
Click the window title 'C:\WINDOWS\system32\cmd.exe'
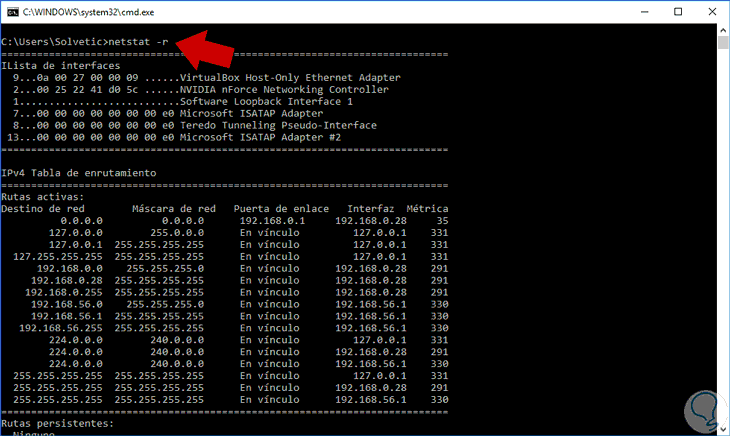pyautogui.click(x=88, y=12)
